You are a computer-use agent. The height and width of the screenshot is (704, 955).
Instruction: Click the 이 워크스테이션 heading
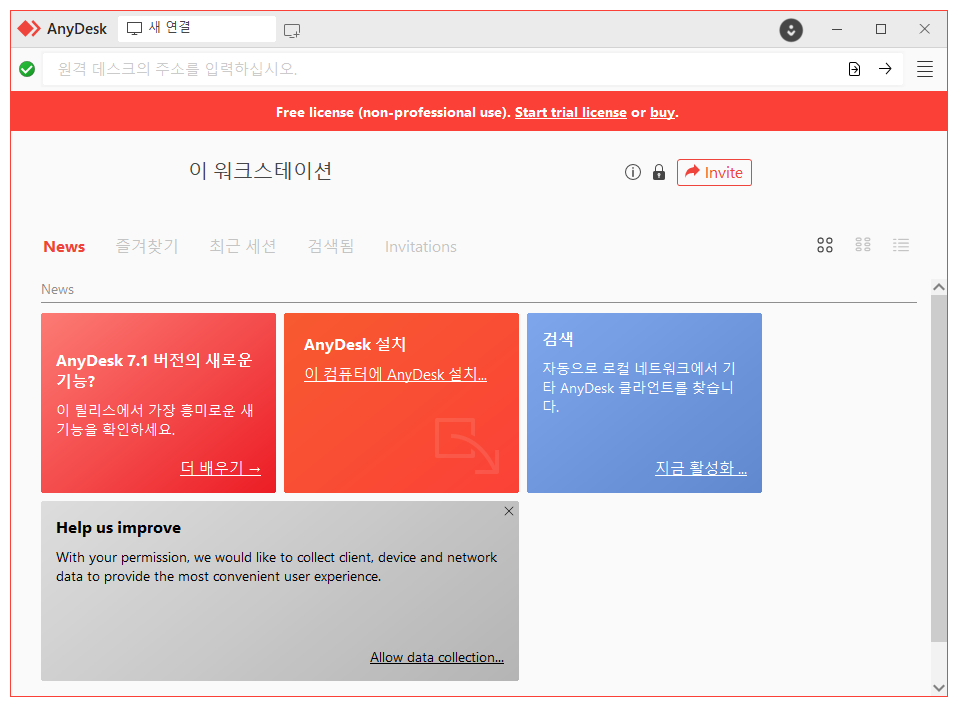pos(260,171)
